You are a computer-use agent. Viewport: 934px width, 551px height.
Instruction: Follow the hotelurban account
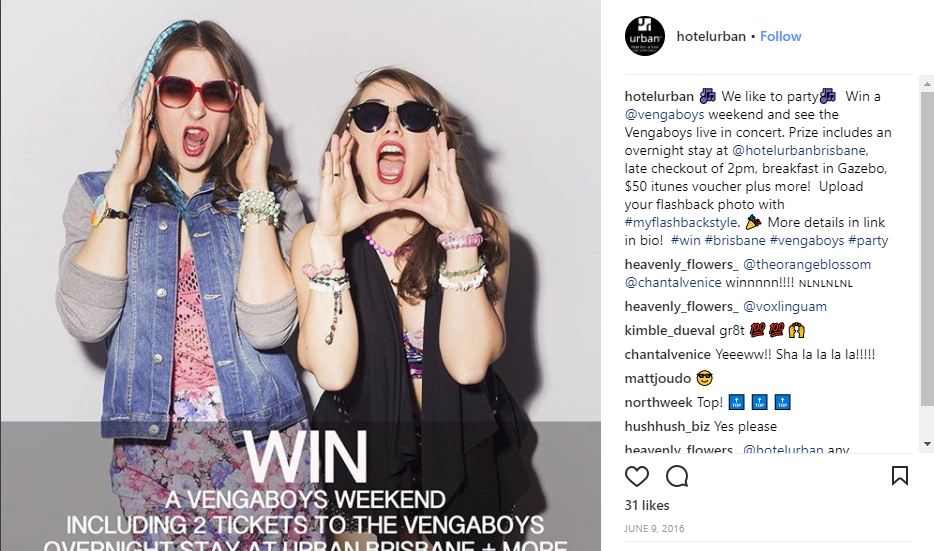(x=780, y=36)
